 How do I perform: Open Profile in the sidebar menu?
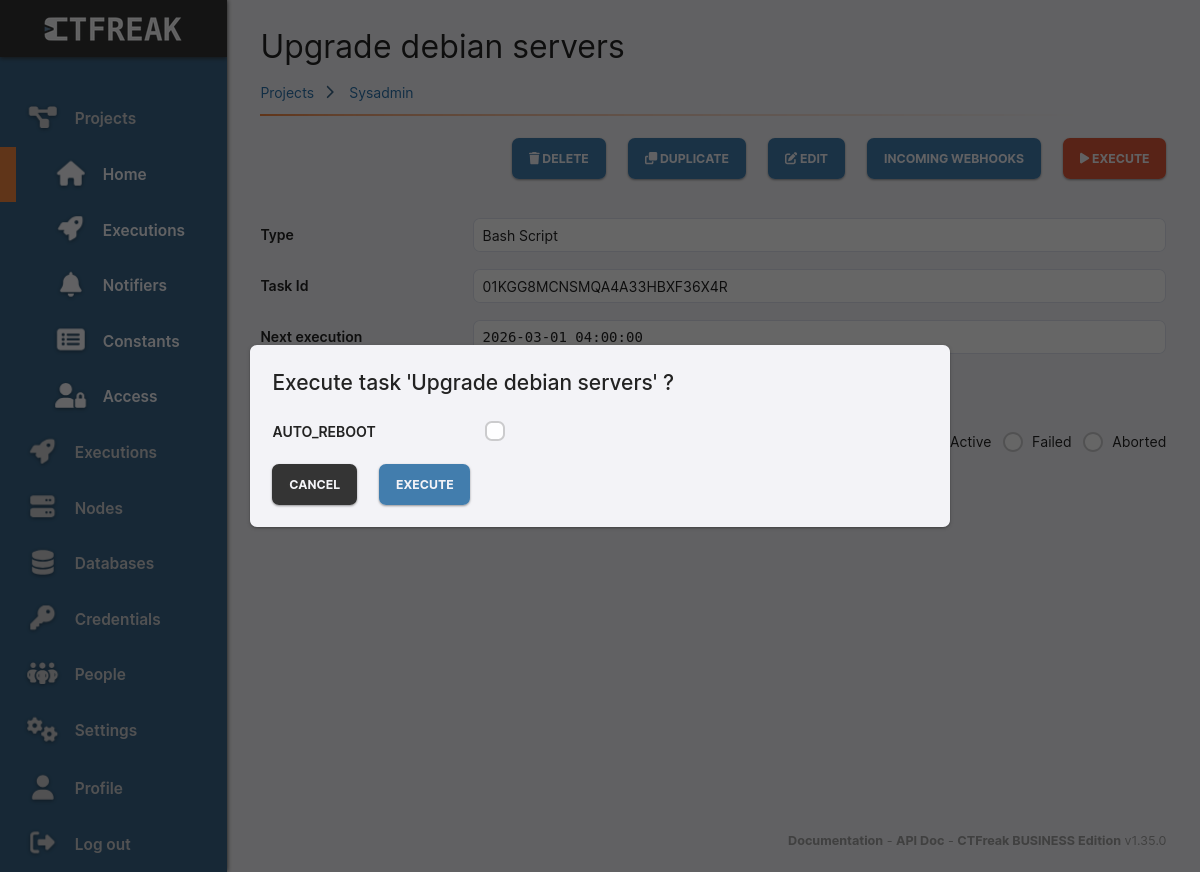click(98, 788)
